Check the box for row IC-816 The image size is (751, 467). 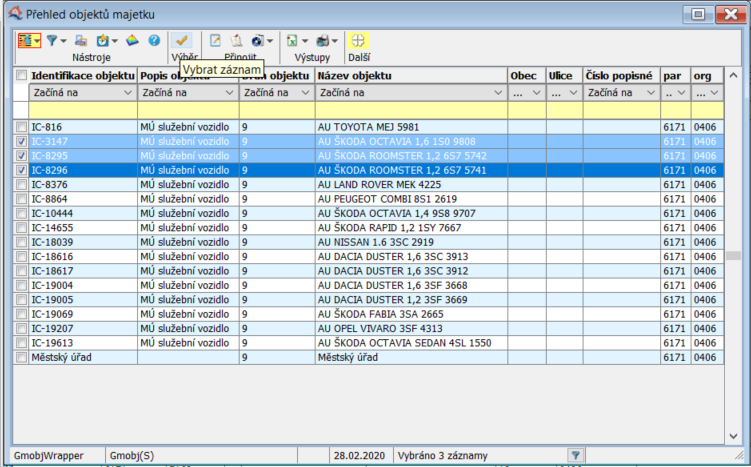tap(21, 128)
